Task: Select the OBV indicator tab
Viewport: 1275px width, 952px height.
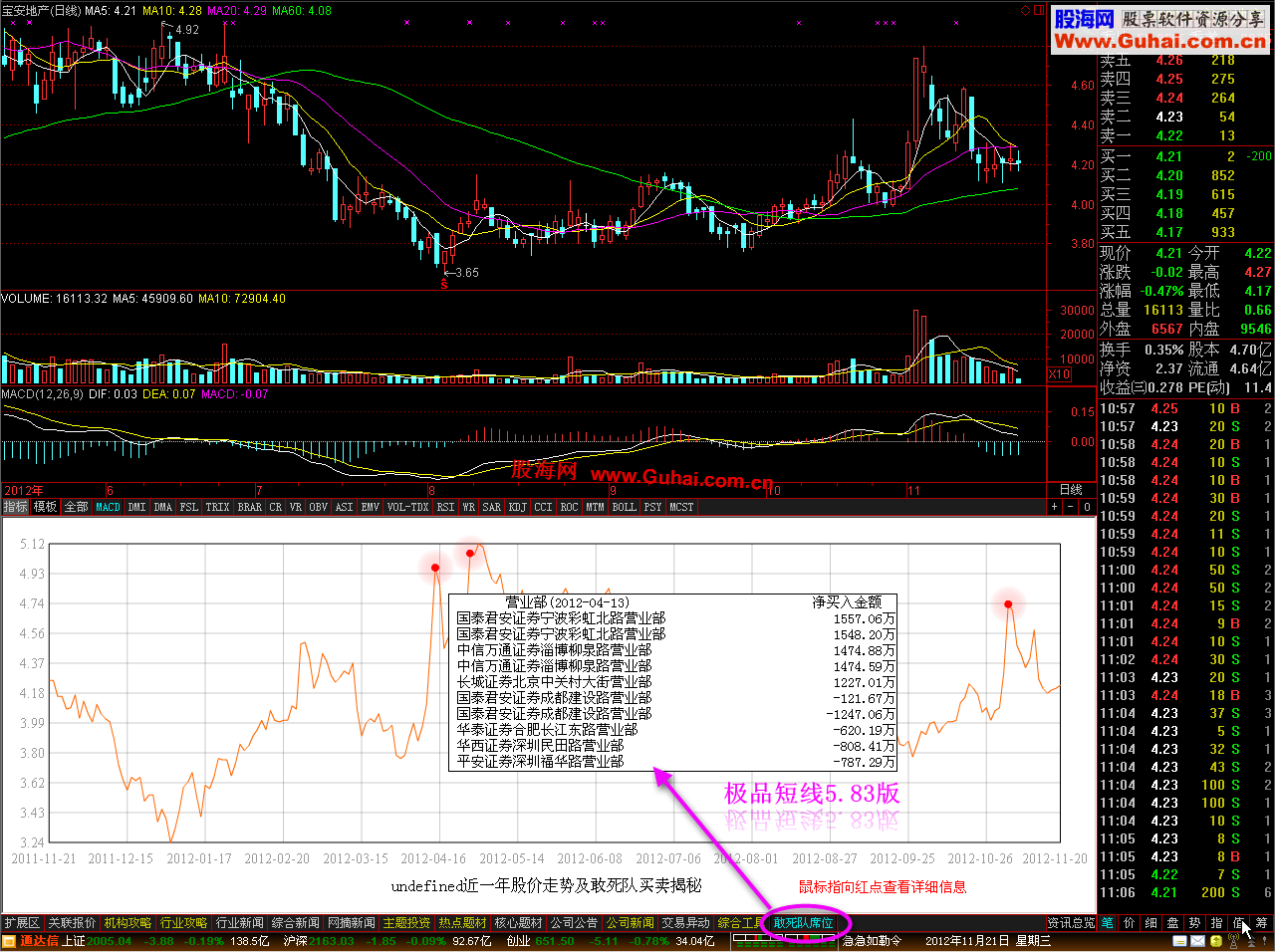Action: coord(318,507)
